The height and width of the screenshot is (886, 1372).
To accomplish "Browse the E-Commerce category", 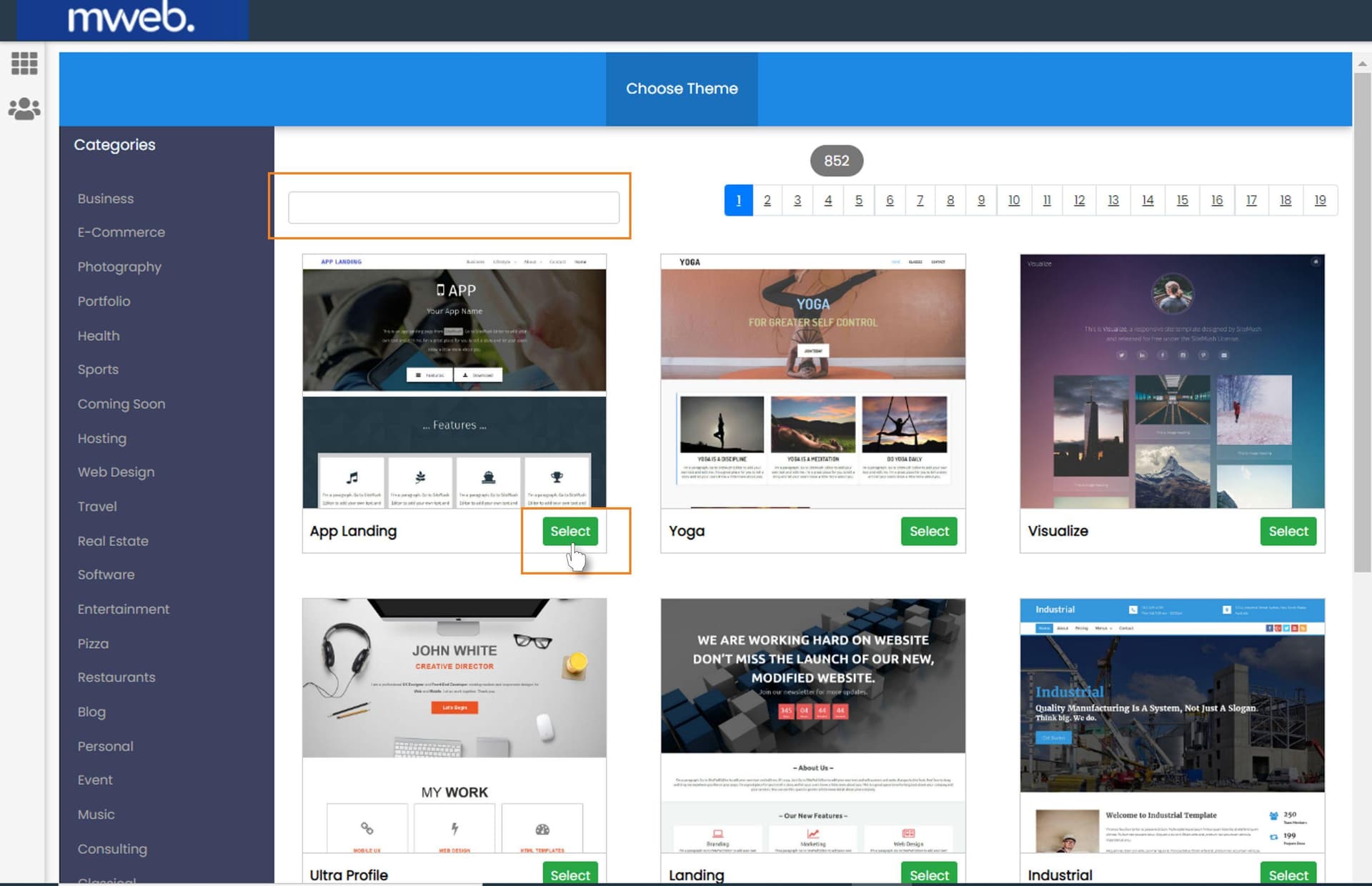I will pos(121,232).
